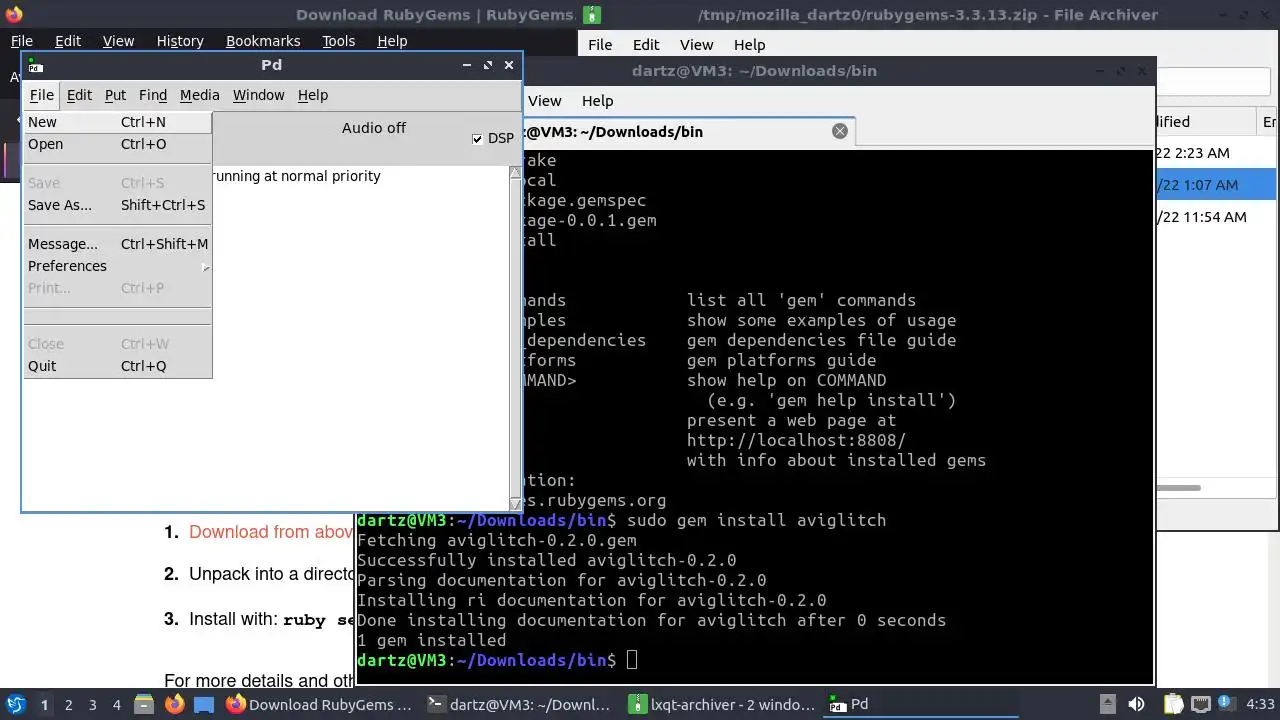1280x720 pixels.
Task: Open the network status tray icon
Action: tap(1200, 705)
